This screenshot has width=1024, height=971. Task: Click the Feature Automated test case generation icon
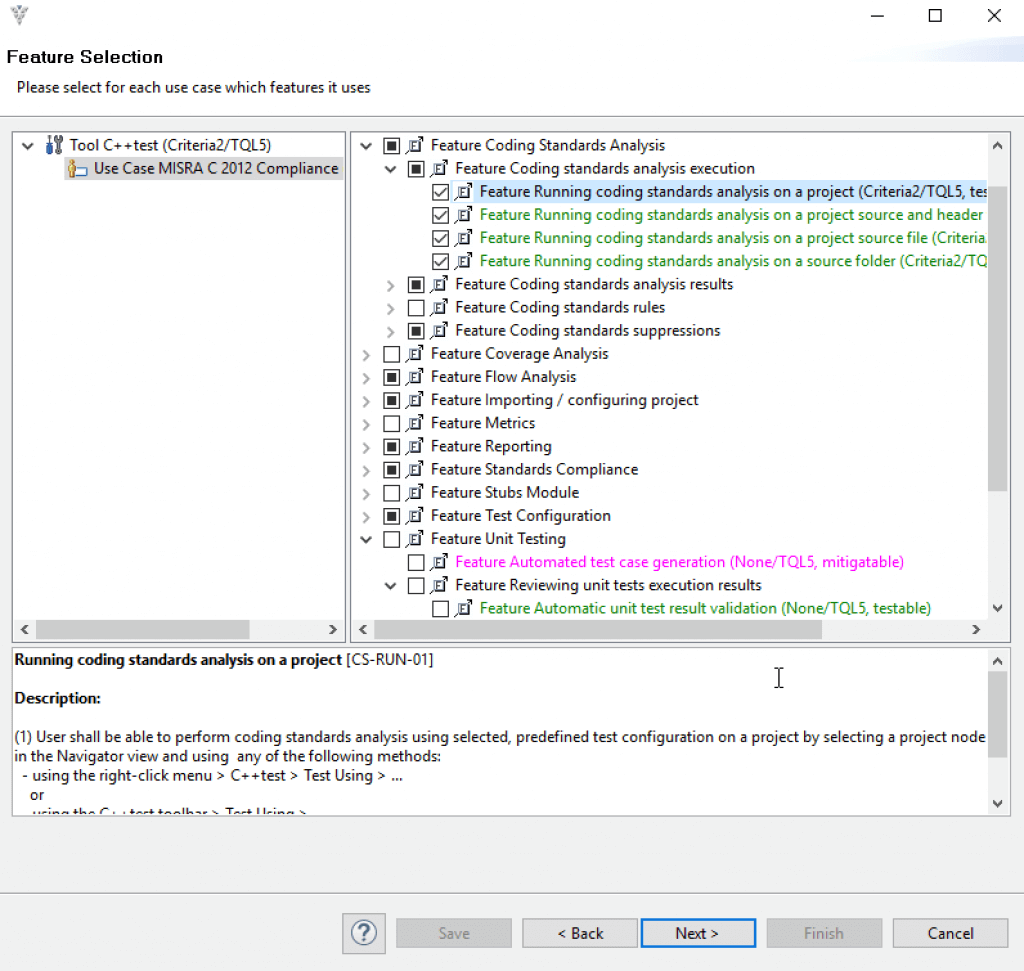[x=439, y=562]
